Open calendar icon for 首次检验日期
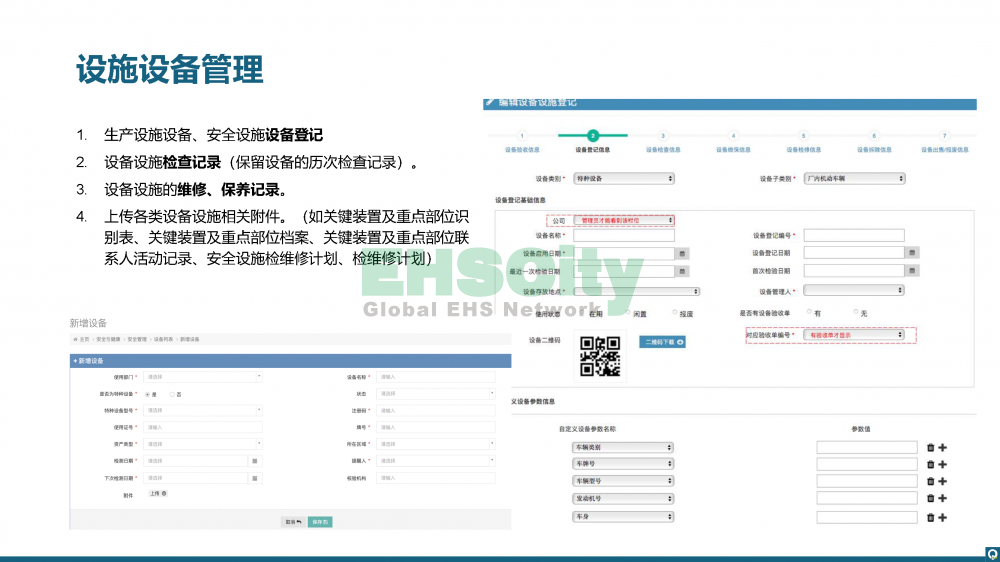1000x562 pixels. click(912, 271)
